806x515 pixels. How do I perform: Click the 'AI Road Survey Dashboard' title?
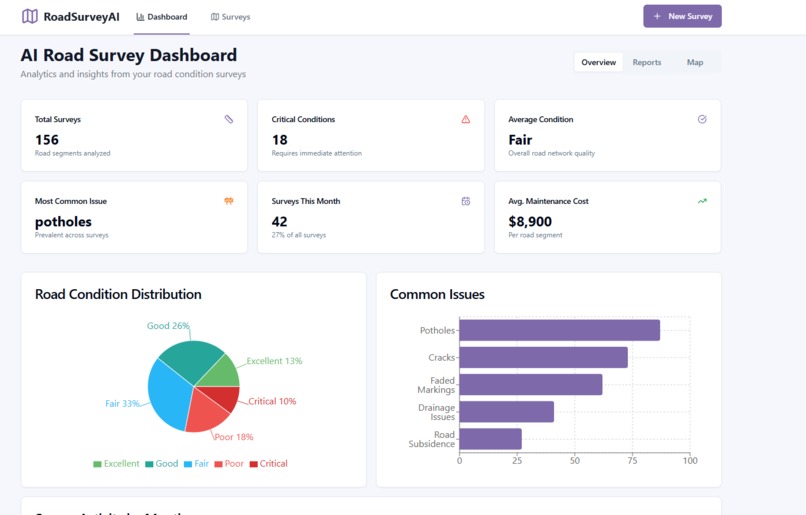(129, 55)
